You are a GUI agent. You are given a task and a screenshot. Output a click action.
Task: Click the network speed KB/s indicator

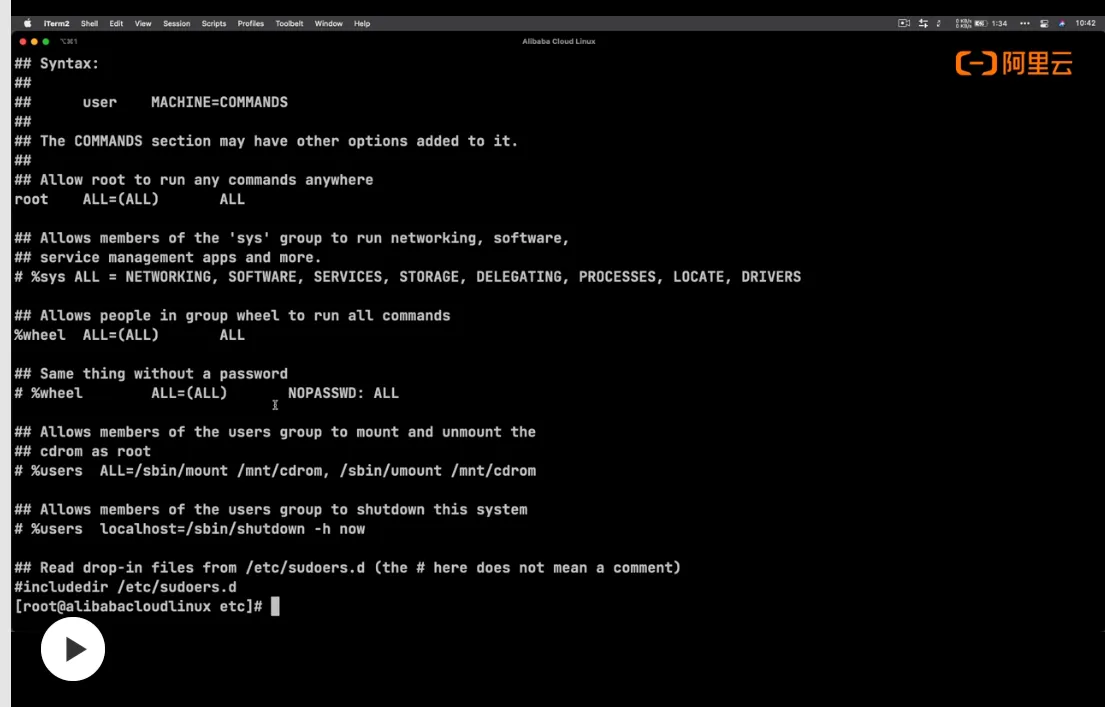pos(963,23)
